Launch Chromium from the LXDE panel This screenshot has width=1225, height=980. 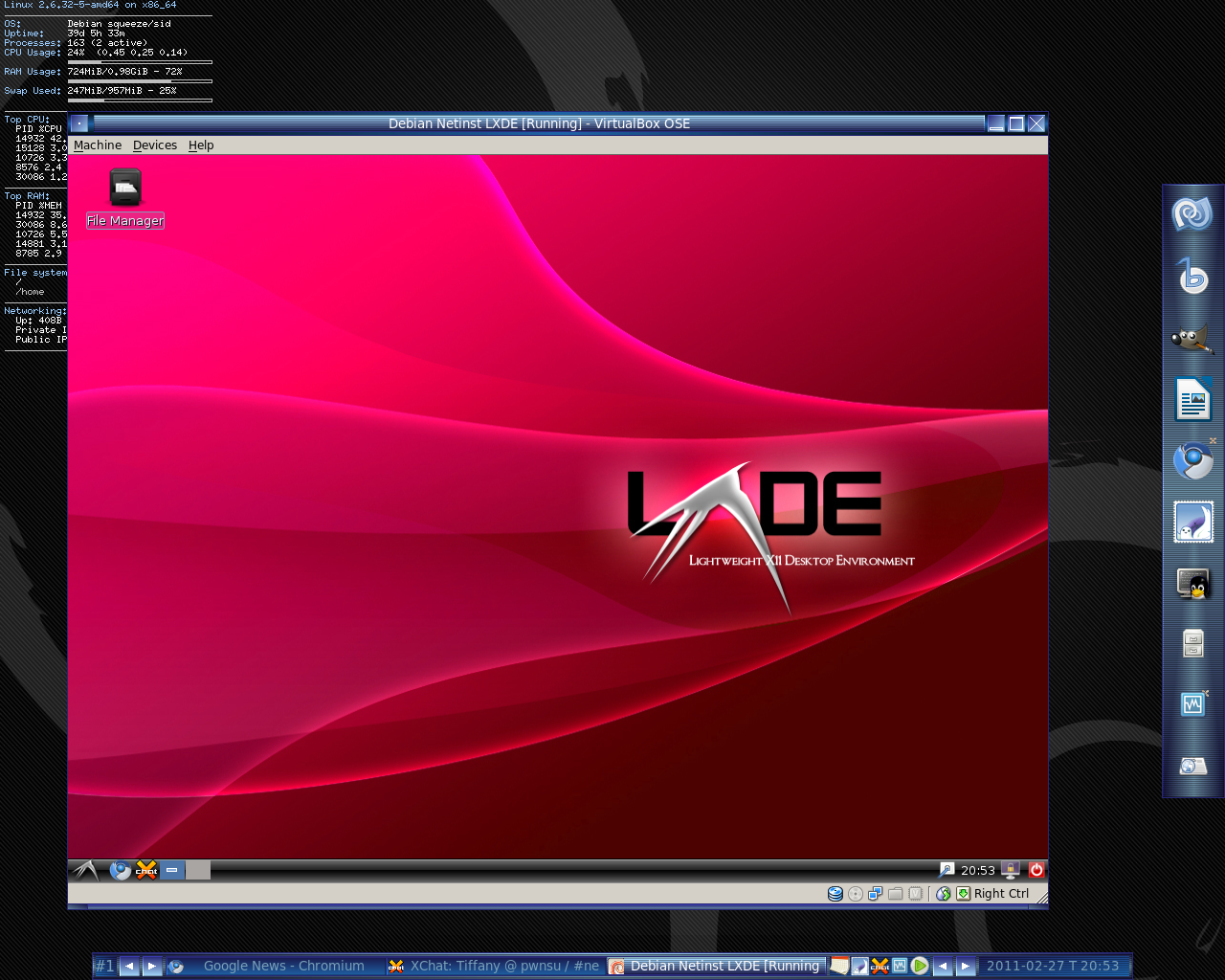pyautogui.click(x=121, y=870)
